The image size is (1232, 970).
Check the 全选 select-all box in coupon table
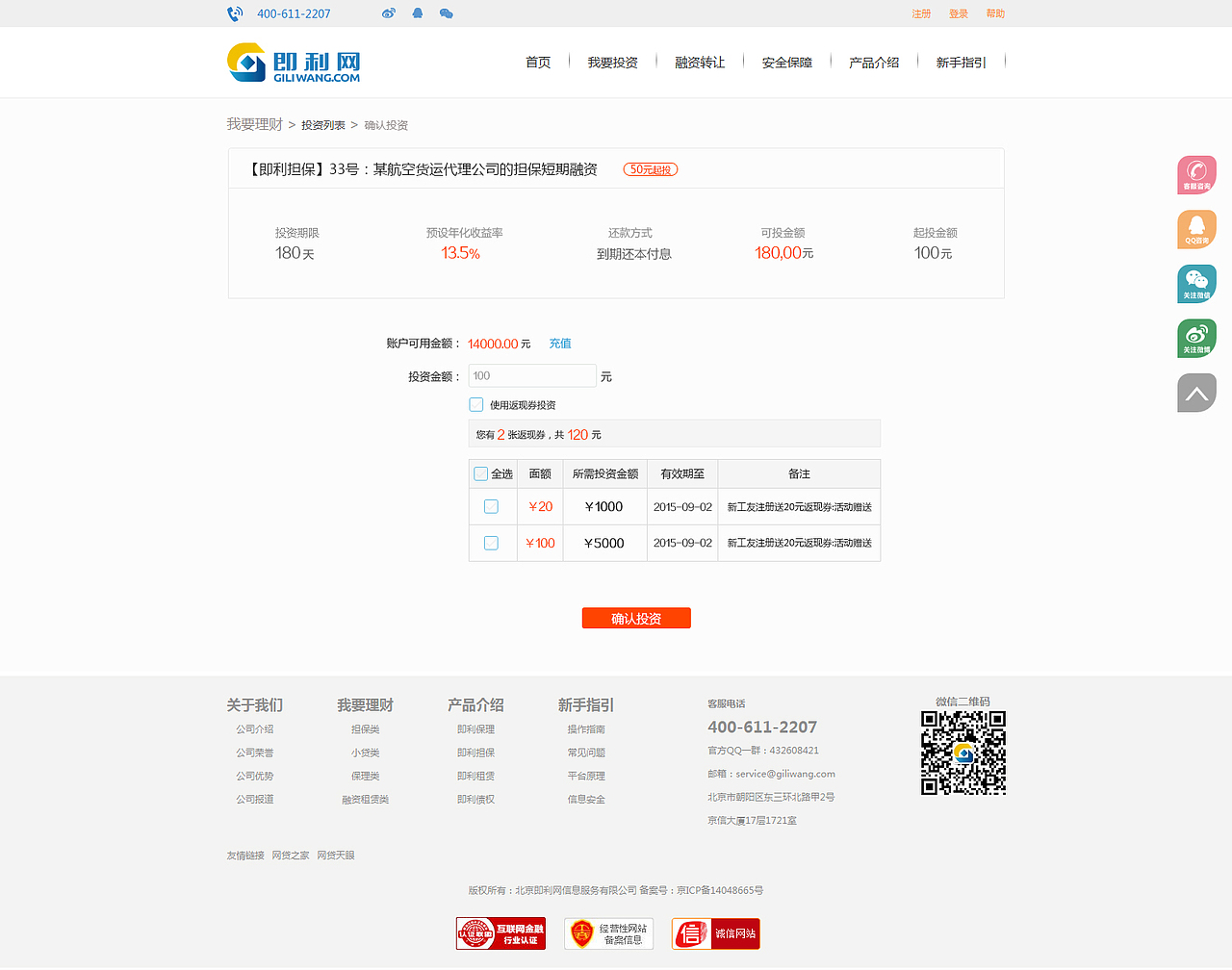pos(480,473)
